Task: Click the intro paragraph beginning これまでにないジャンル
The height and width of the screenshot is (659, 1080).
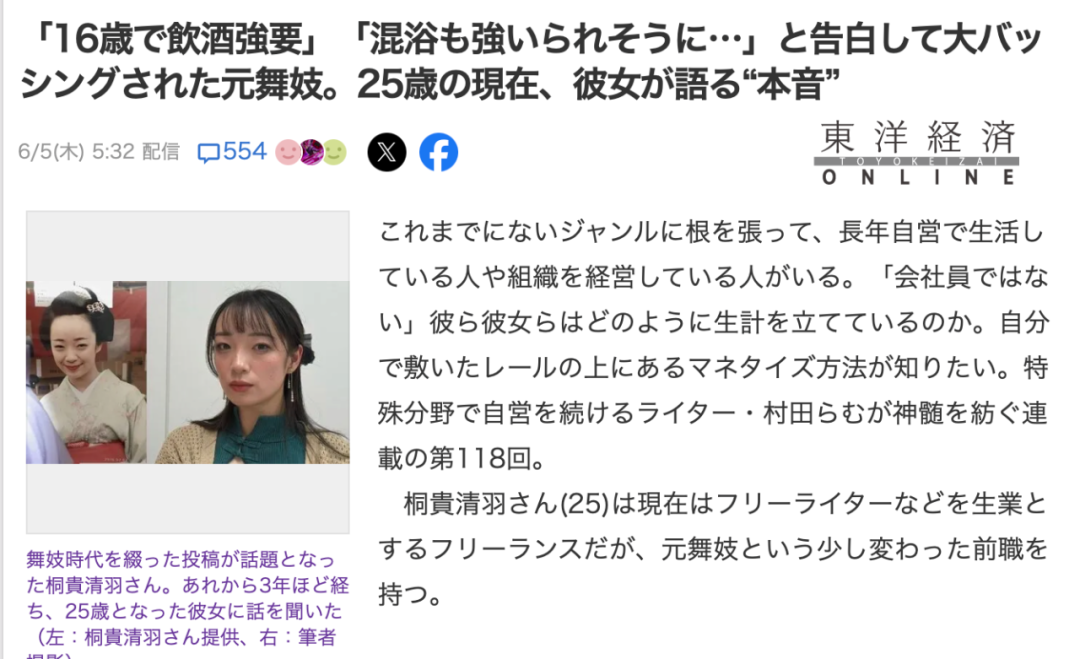Action: point(713,345)
